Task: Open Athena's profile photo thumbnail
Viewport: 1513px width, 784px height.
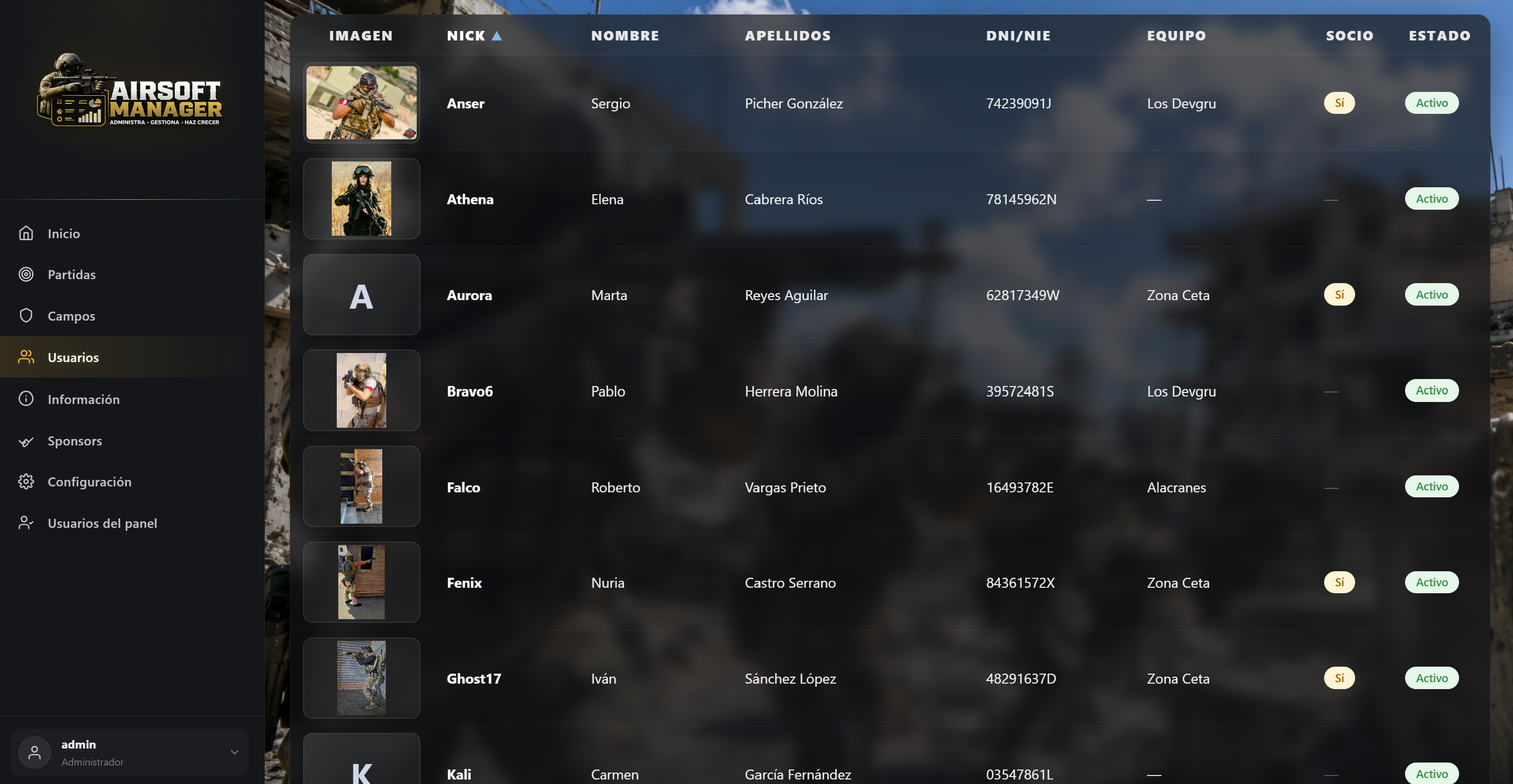Action: tap(361, 198)
